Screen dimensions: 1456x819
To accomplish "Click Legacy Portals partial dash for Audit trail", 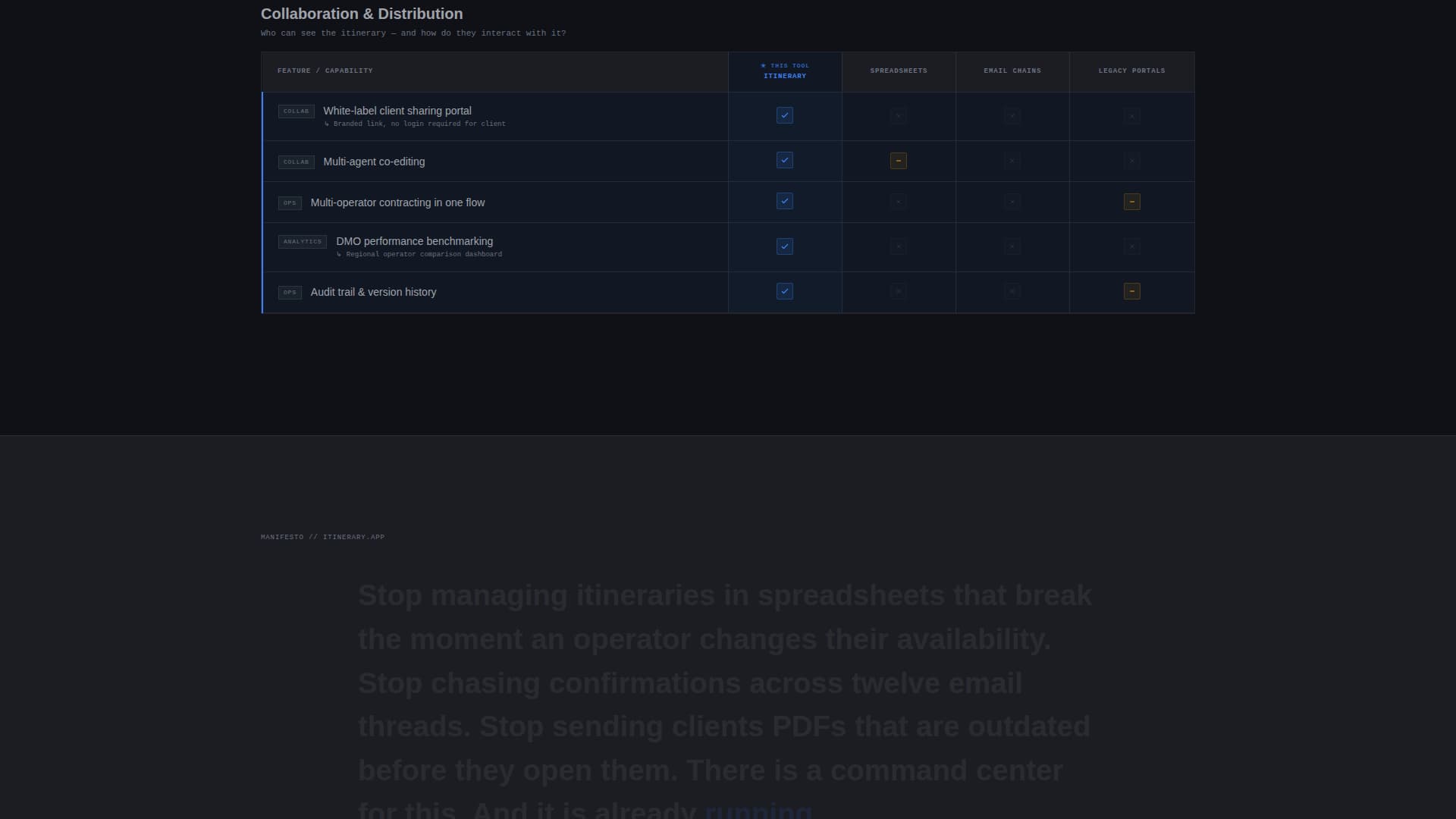I will [x=1132, y=291].
